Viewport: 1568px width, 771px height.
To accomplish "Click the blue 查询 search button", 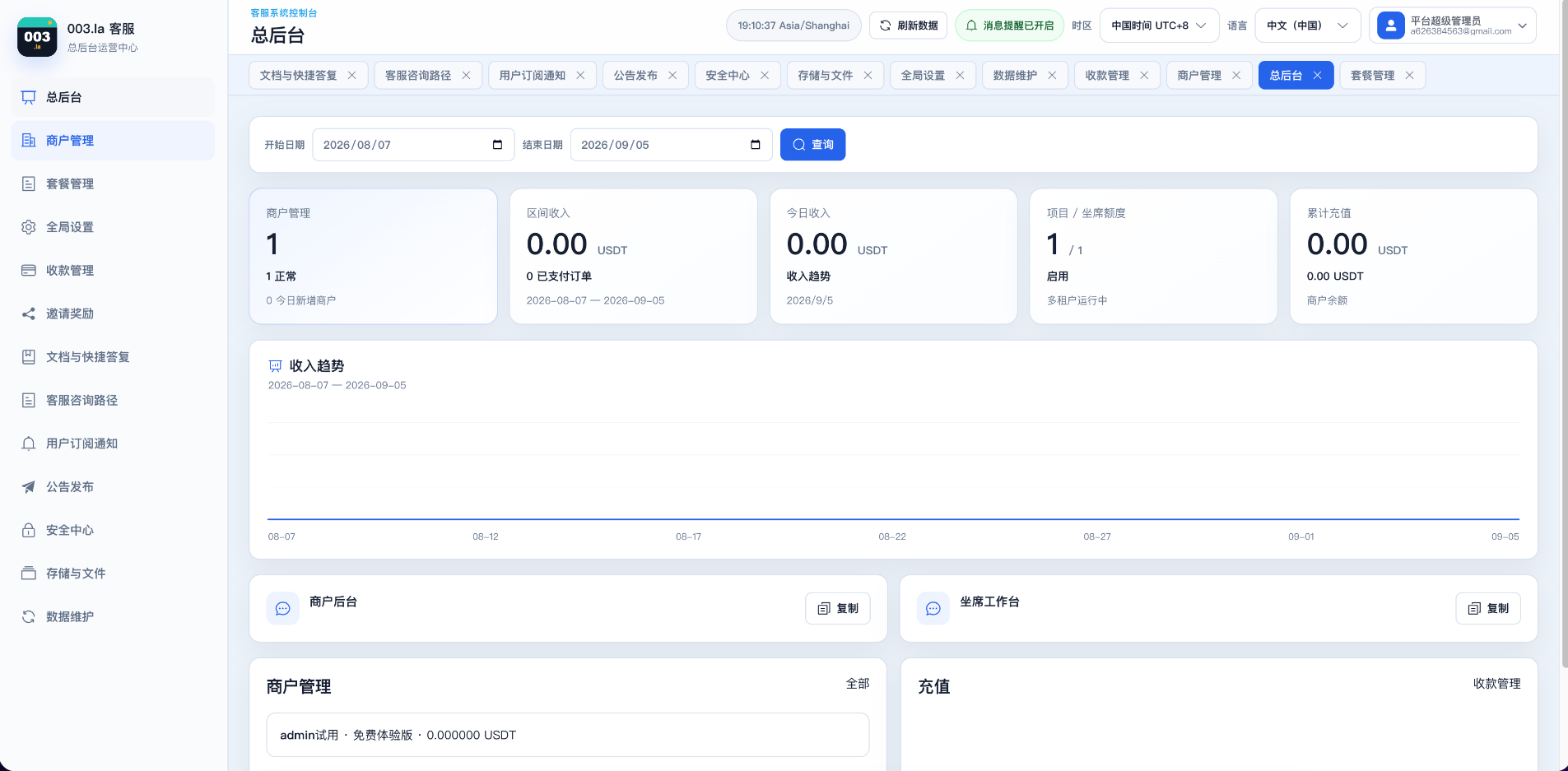I will 812,145.
